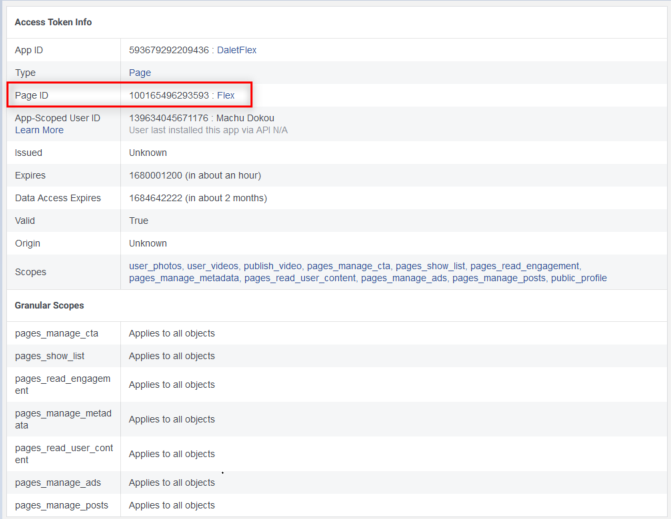Click 'Applies to all objects' for pages_manage_metadata

coord(172,419)
